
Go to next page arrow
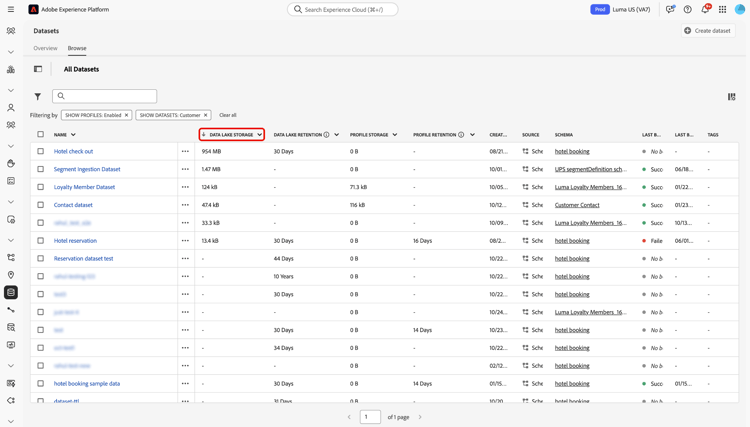click(420, 417)
